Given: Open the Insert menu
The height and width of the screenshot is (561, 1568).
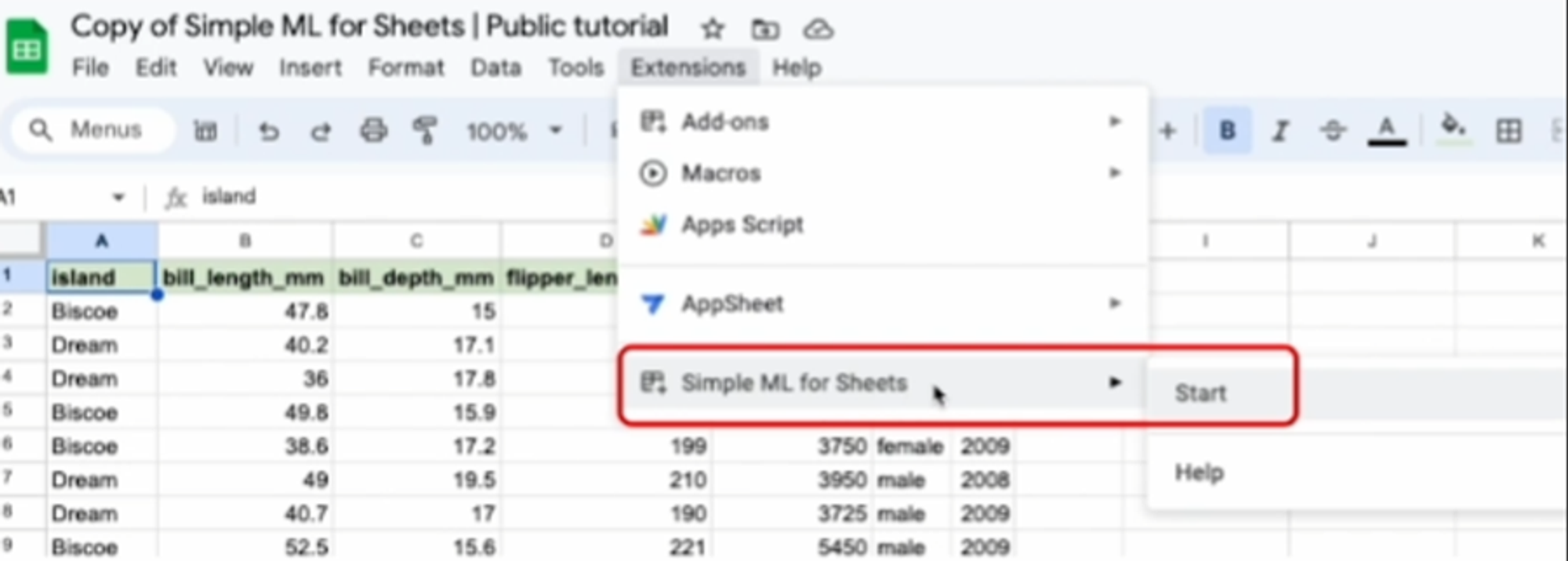Looking at the screenshot, I should [x=310, y=67].
